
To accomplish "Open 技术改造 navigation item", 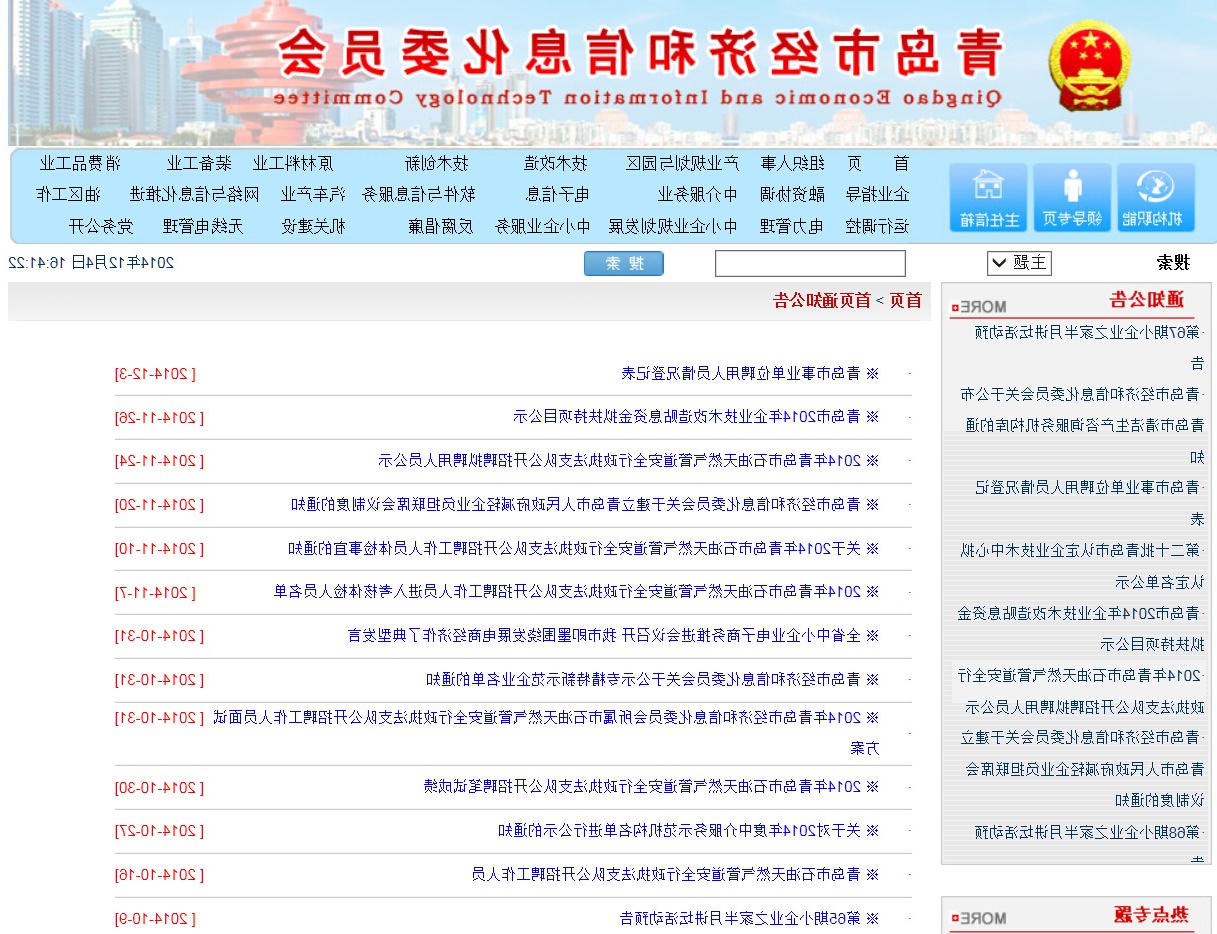I will 556,164.
